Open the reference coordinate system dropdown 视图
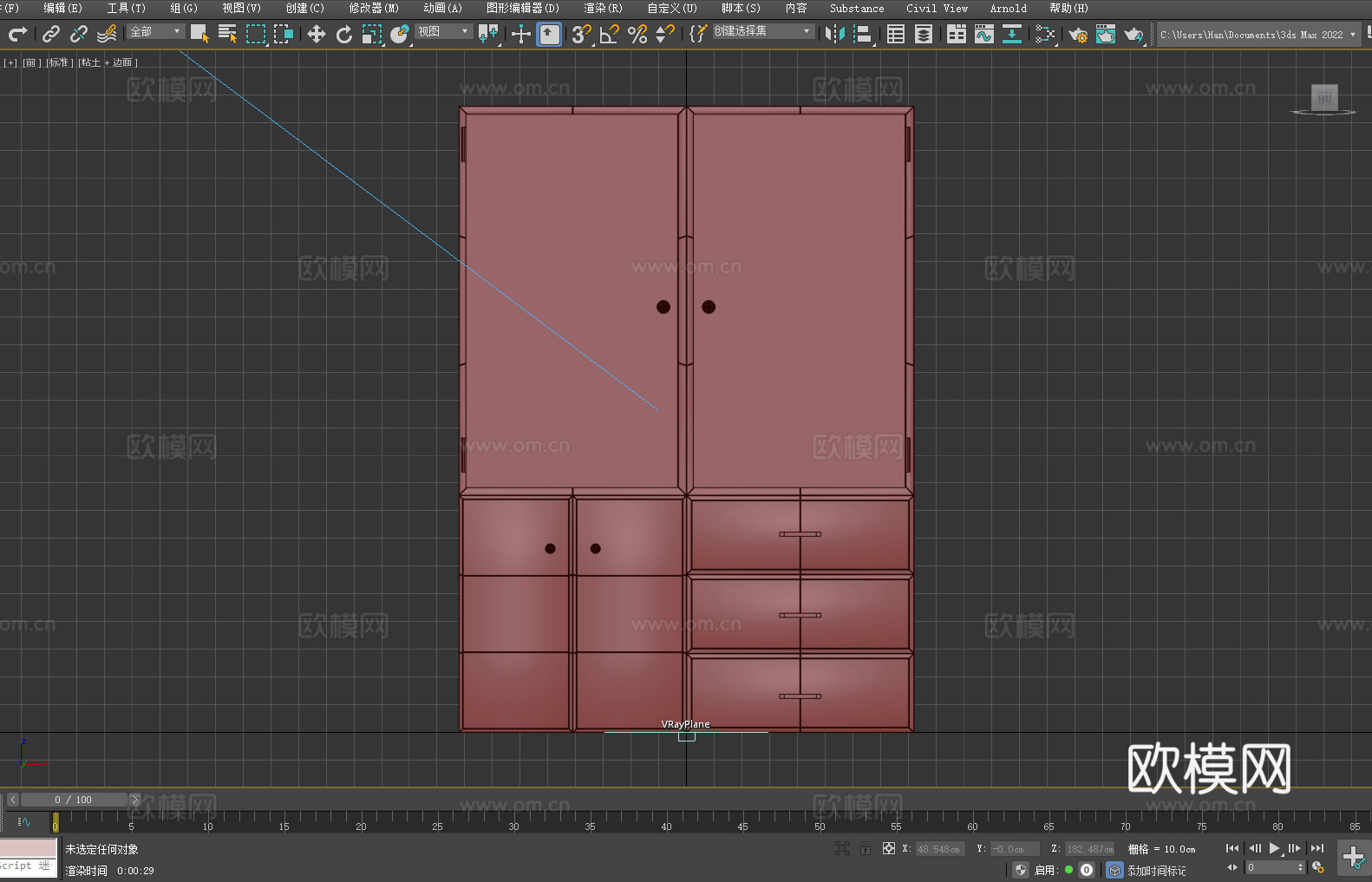 click(x=443, y=31)
